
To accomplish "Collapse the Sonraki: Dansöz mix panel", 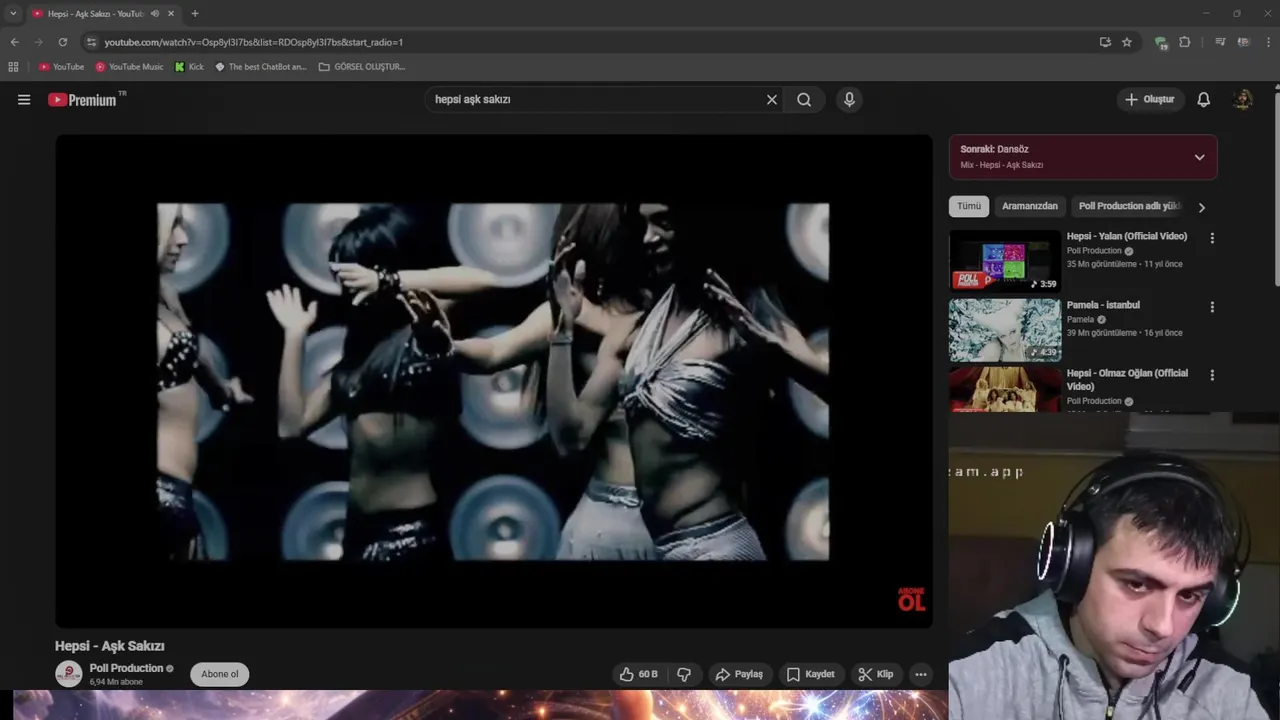I will pos(1199,157).
